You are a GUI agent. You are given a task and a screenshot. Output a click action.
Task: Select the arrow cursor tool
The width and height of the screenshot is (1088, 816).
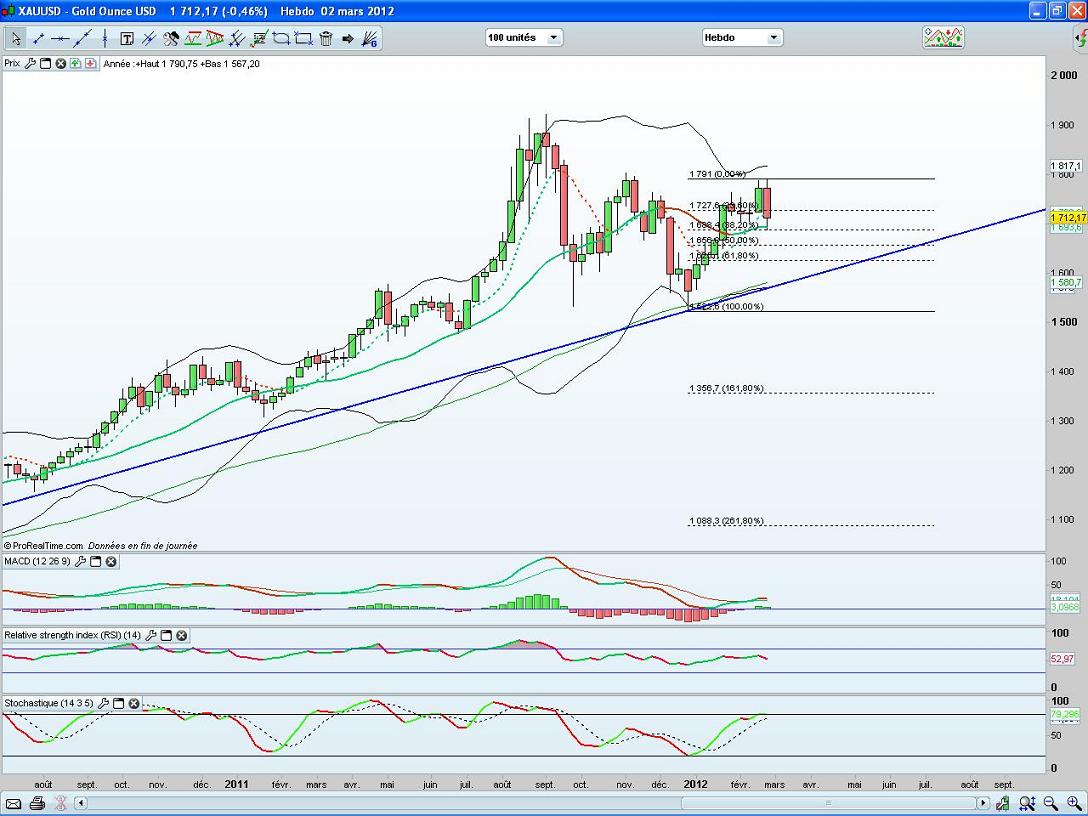16,39
